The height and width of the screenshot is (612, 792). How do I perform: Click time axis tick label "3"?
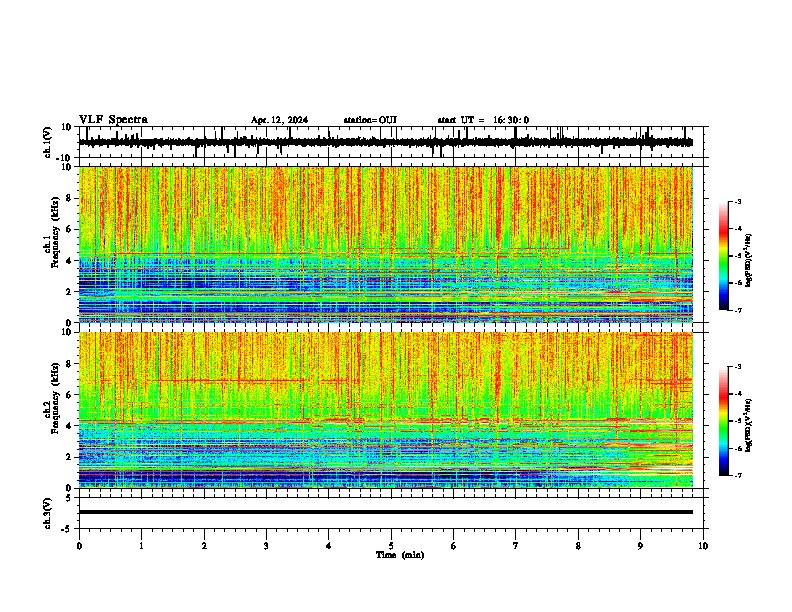click(266, 546)
